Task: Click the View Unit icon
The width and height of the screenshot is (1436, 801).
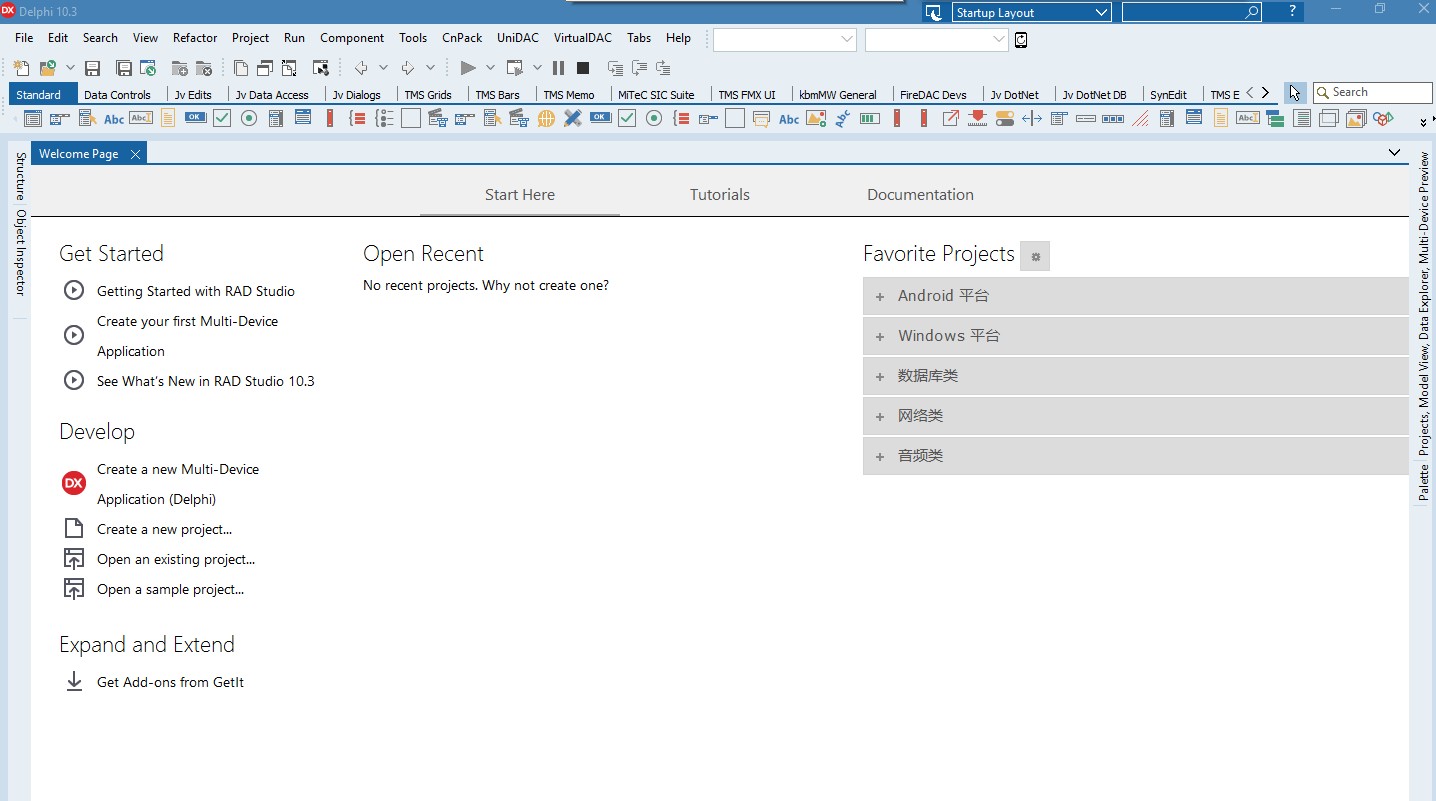Action: click(x=241, y=68)
